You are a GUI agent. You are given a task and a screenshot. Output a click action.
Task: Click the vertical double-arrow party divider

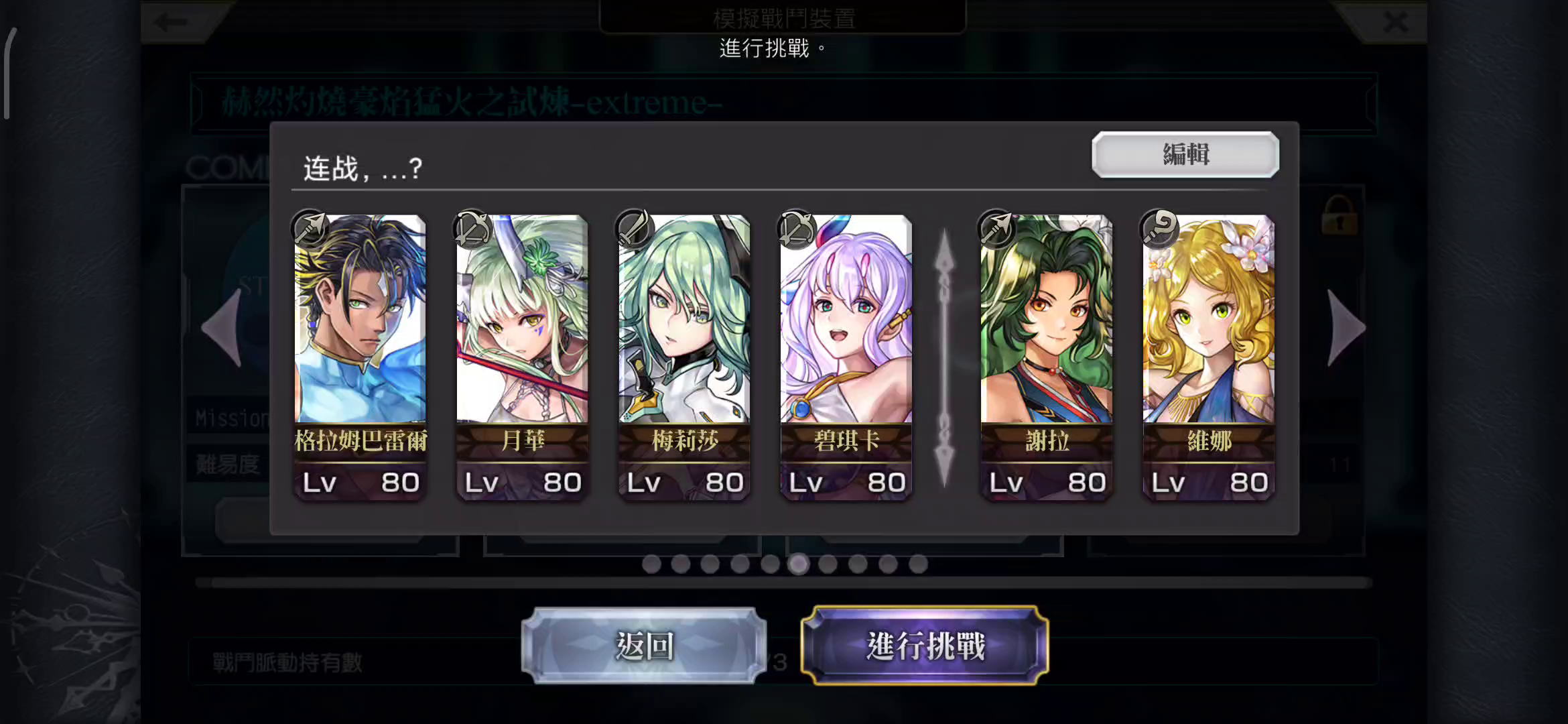point(944,357)
